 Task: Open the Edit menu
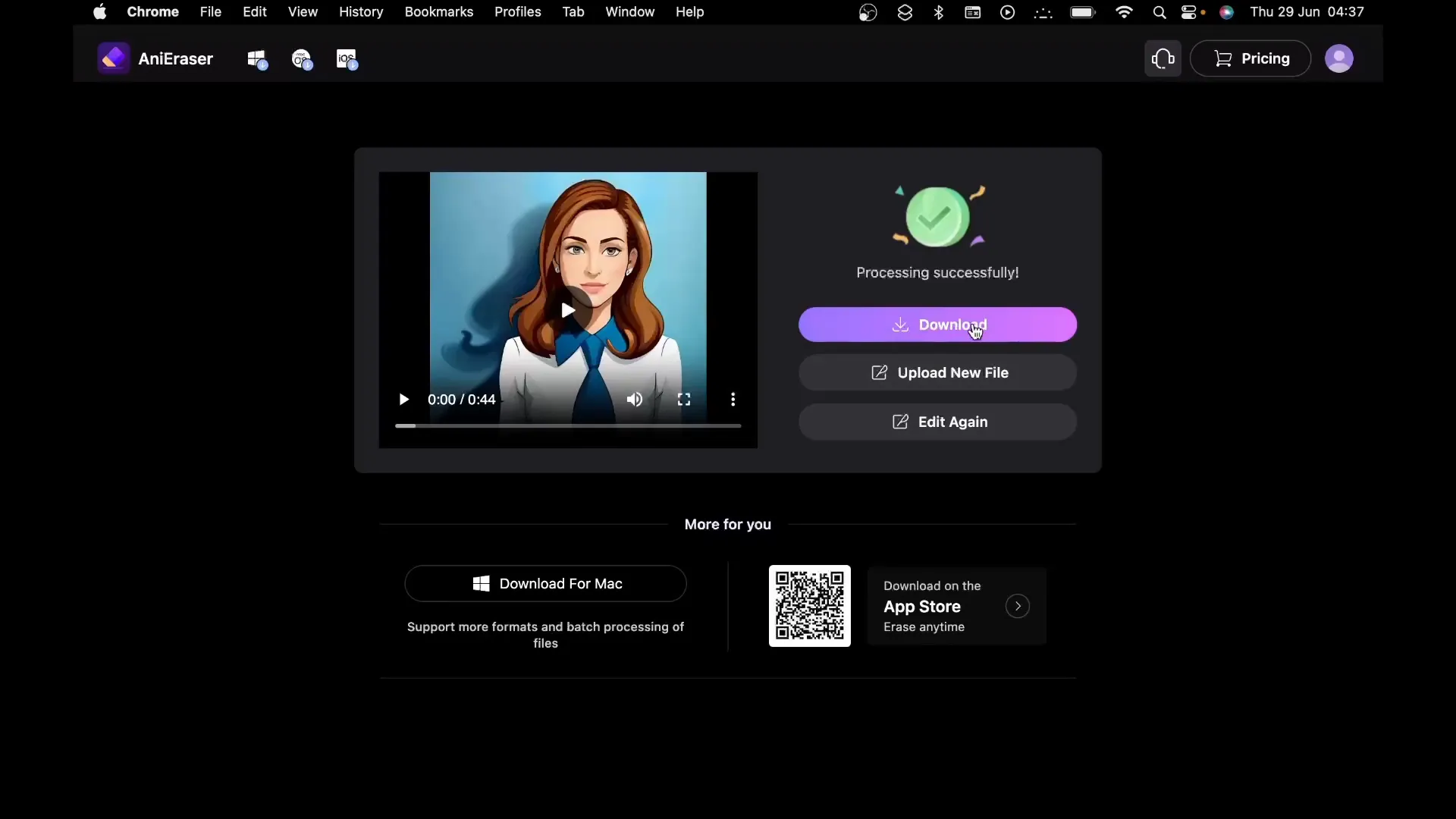254,12
